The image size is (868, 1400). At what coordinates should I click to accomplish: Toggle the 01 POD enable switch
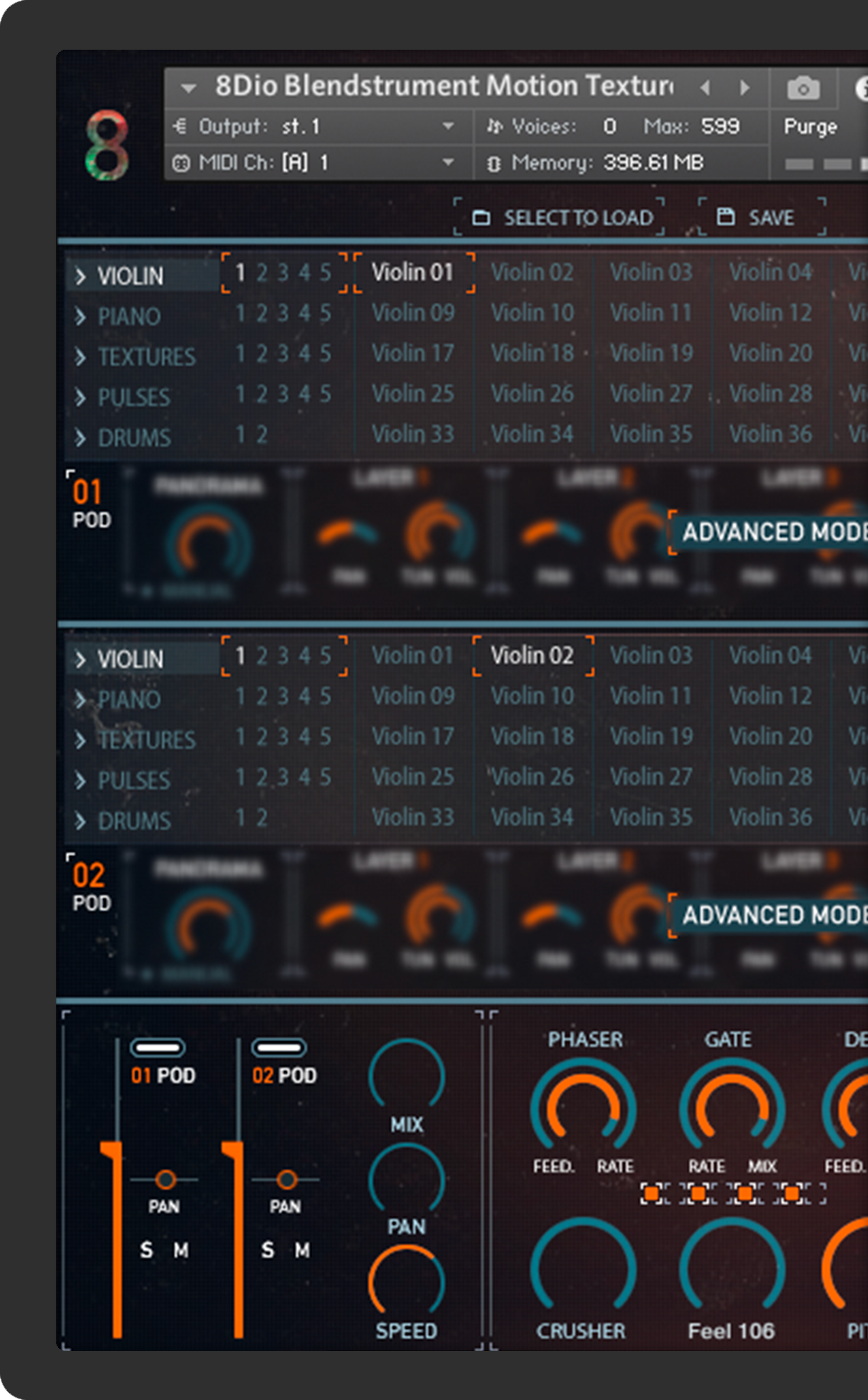point(158,1047)
